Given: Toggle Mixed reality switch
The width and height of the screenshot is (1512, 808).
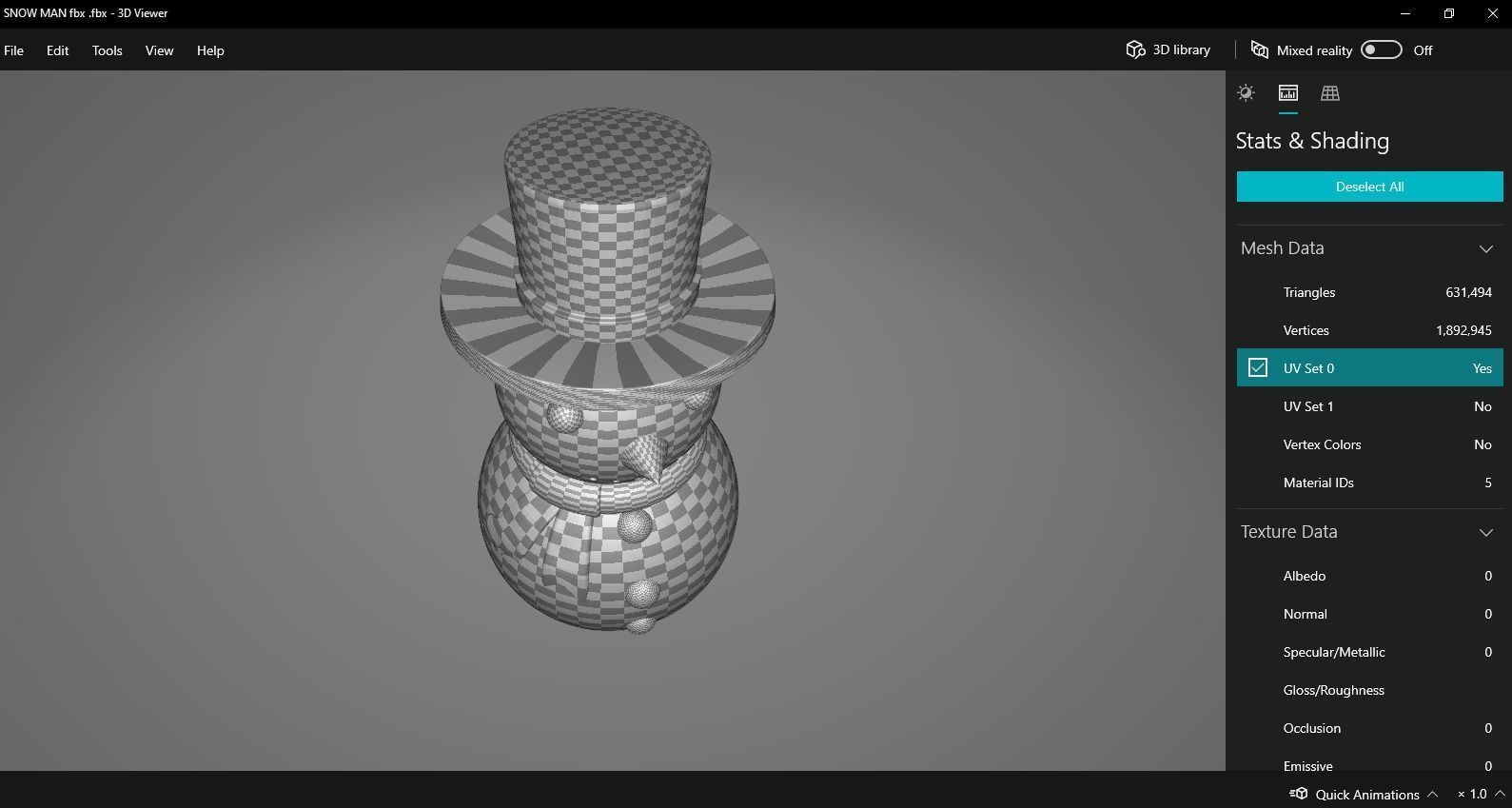Looking at the screenshot, I should click(1381, 49).
